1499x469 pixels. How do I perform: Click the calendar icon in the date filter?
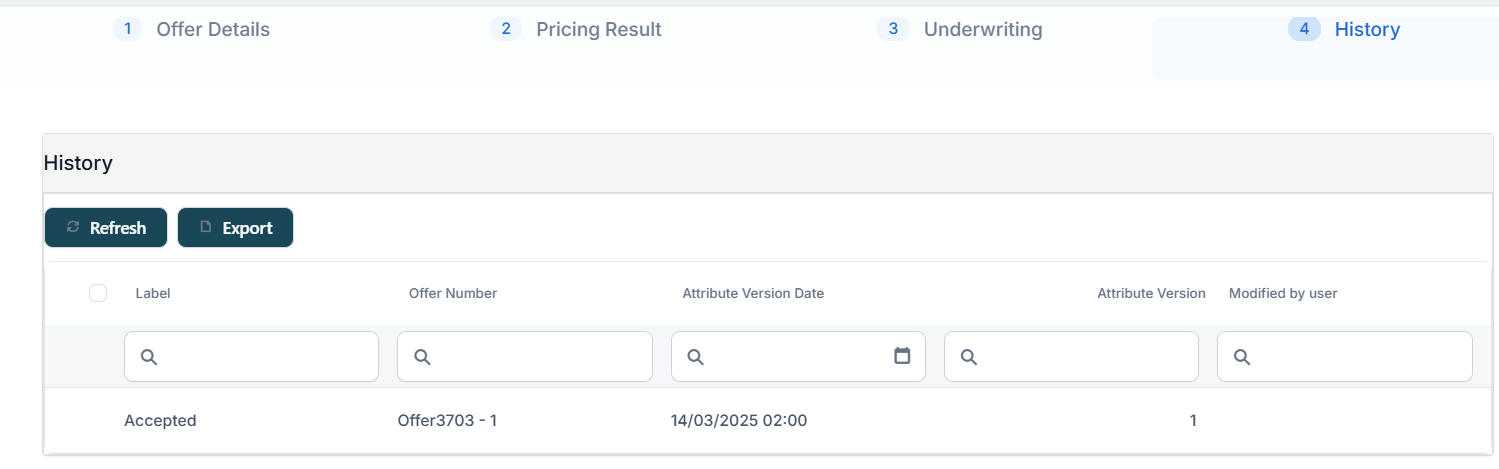coord(902,356)
